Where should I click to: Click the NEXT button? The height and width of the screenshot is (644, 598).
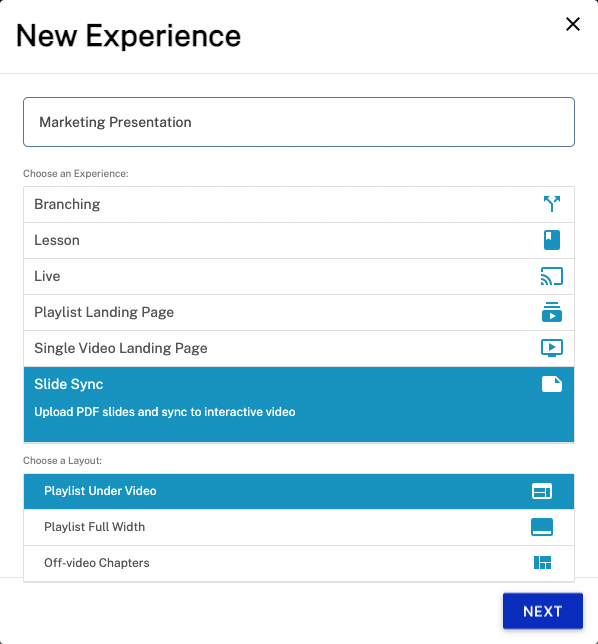click(x=543, y=611)
